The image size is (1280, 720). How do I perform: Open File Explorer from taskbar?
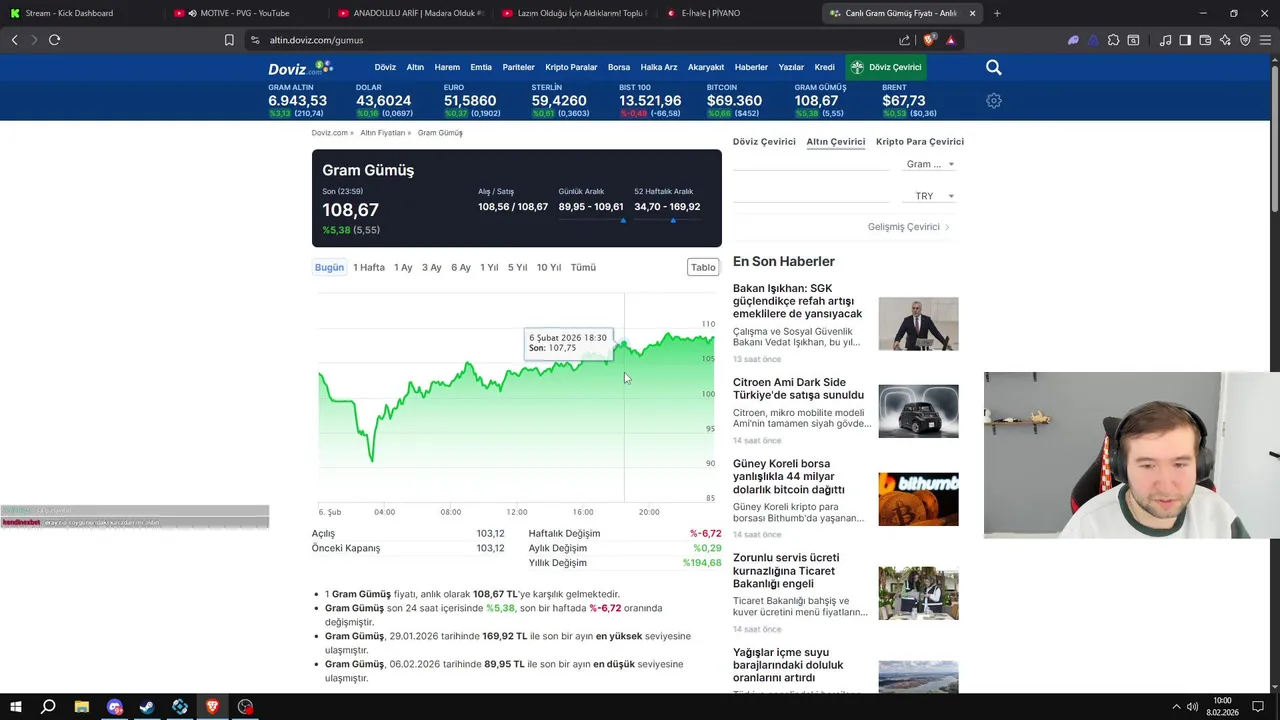click(81, 707)
